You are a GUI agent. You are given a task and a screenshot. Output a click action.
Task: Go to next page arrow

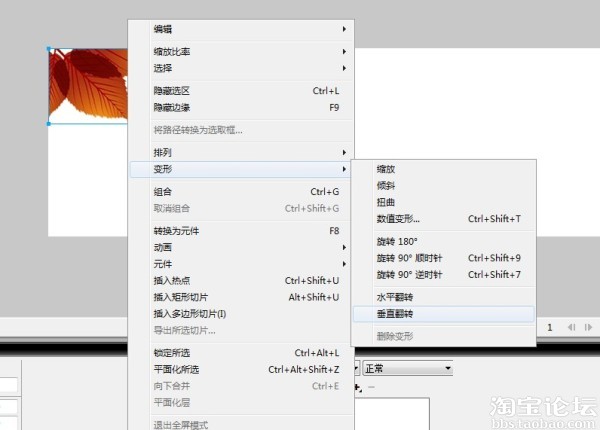coord(589,327)
